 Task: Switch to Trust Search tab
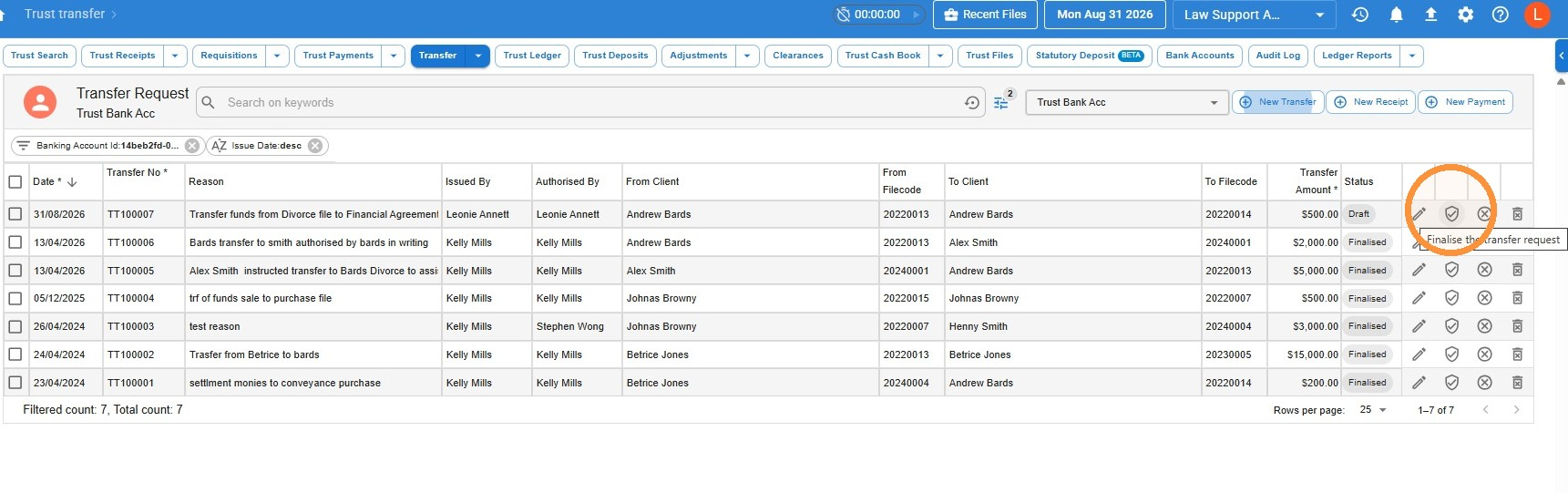click(x=39, y=56)
